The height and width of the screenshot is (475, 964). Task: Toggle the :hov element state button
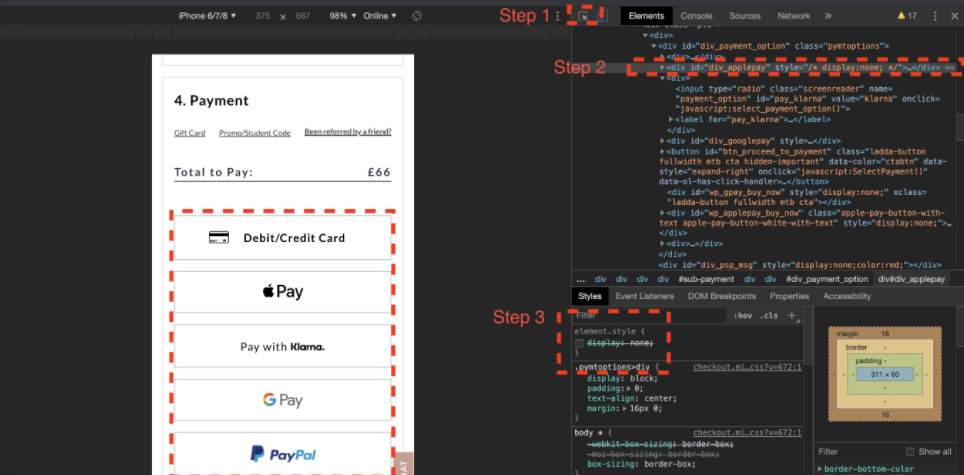pyautogui.click(x=743, y=316)
